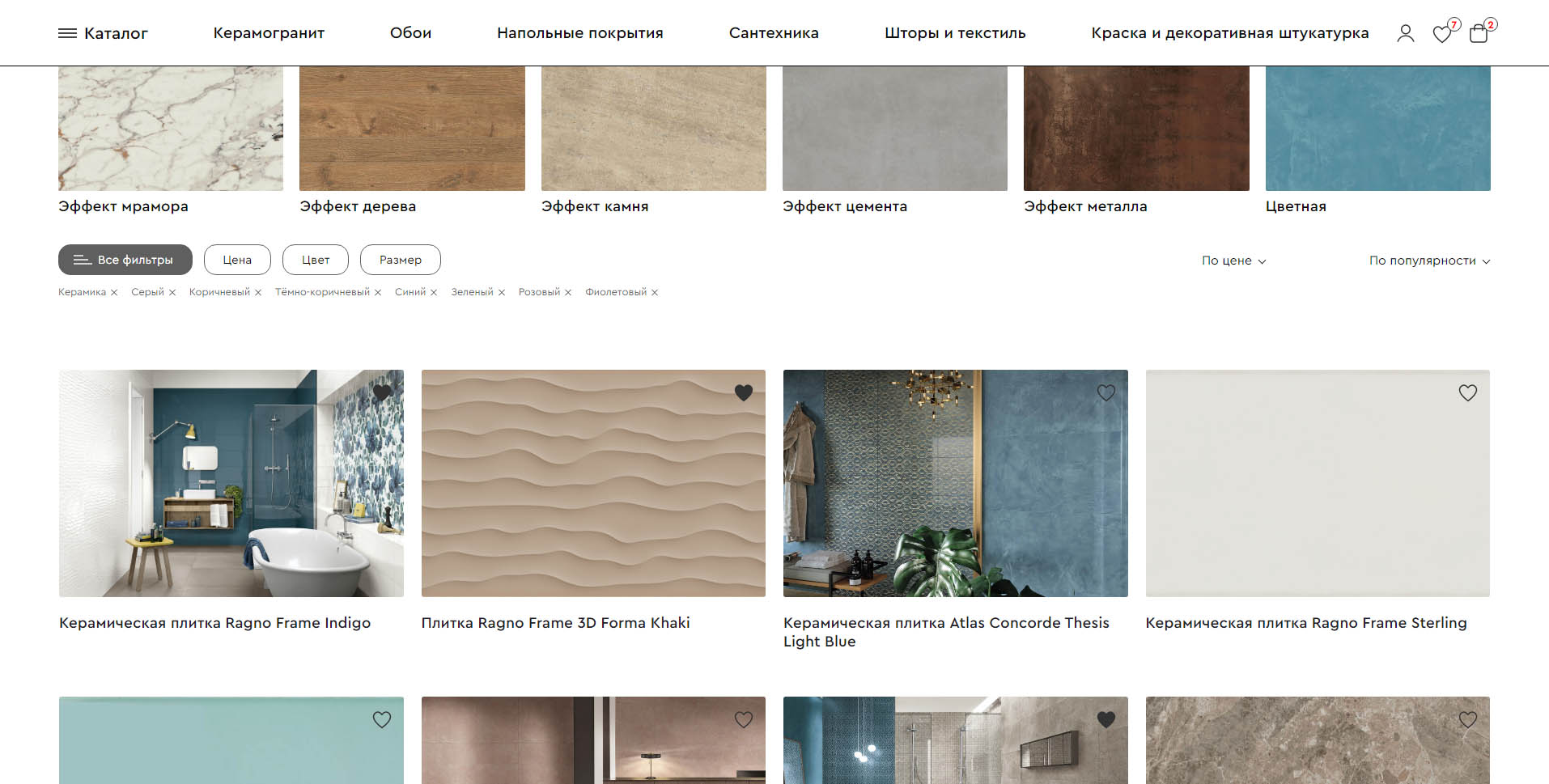The width and height of the screenshot is (1549, 784).
Task: Open Плитка Ragno Frame 3D Forma Khaki title
Action: (555, 623)
